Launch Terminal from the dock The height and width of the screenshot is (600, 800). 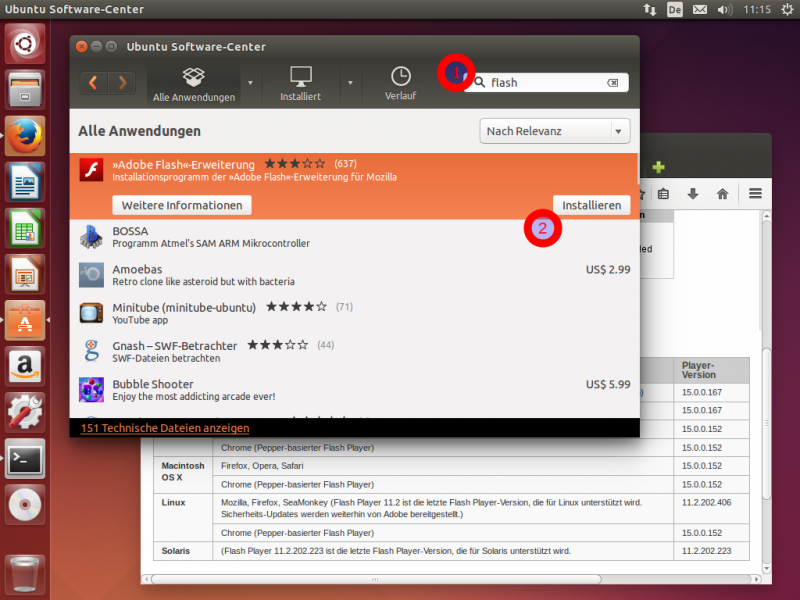click(x=25, y=459)
